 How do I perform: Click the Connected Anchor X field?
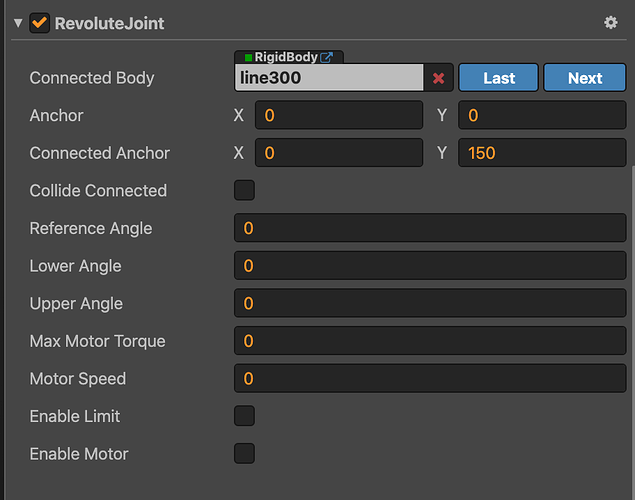(x=339, y=153)
